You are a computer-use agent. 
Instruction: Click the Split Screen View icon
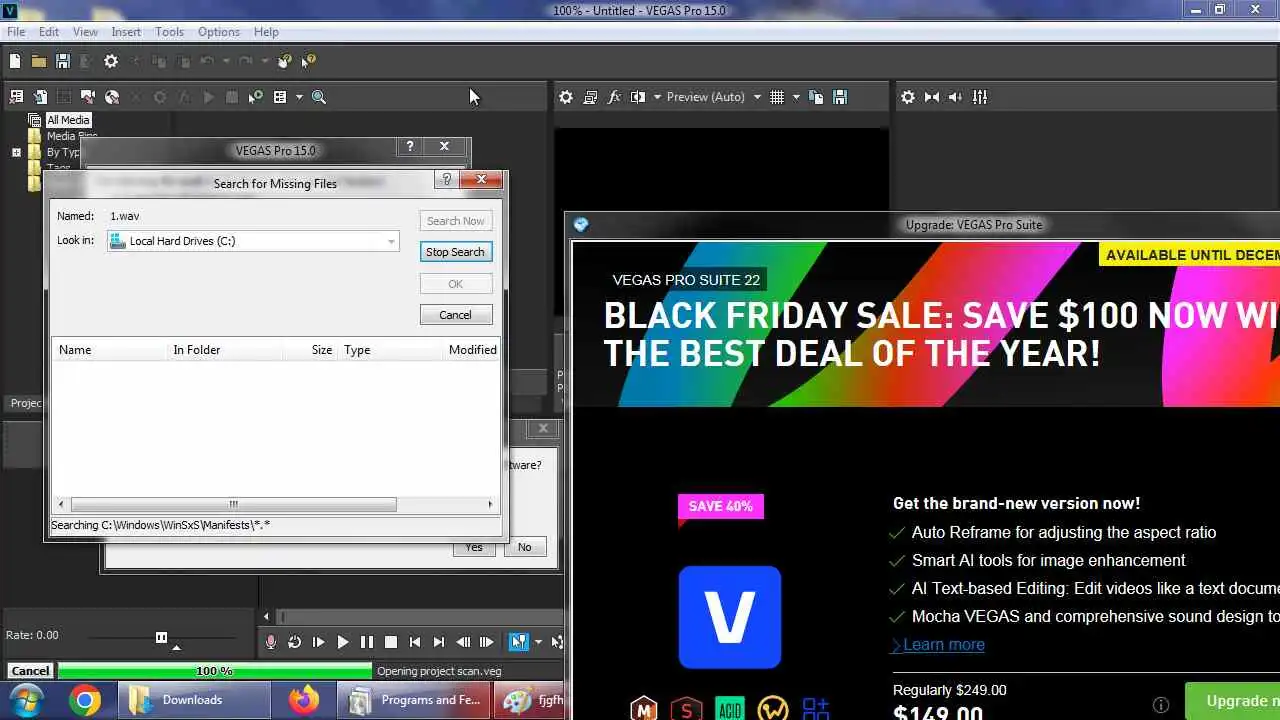tap(638, 97)
